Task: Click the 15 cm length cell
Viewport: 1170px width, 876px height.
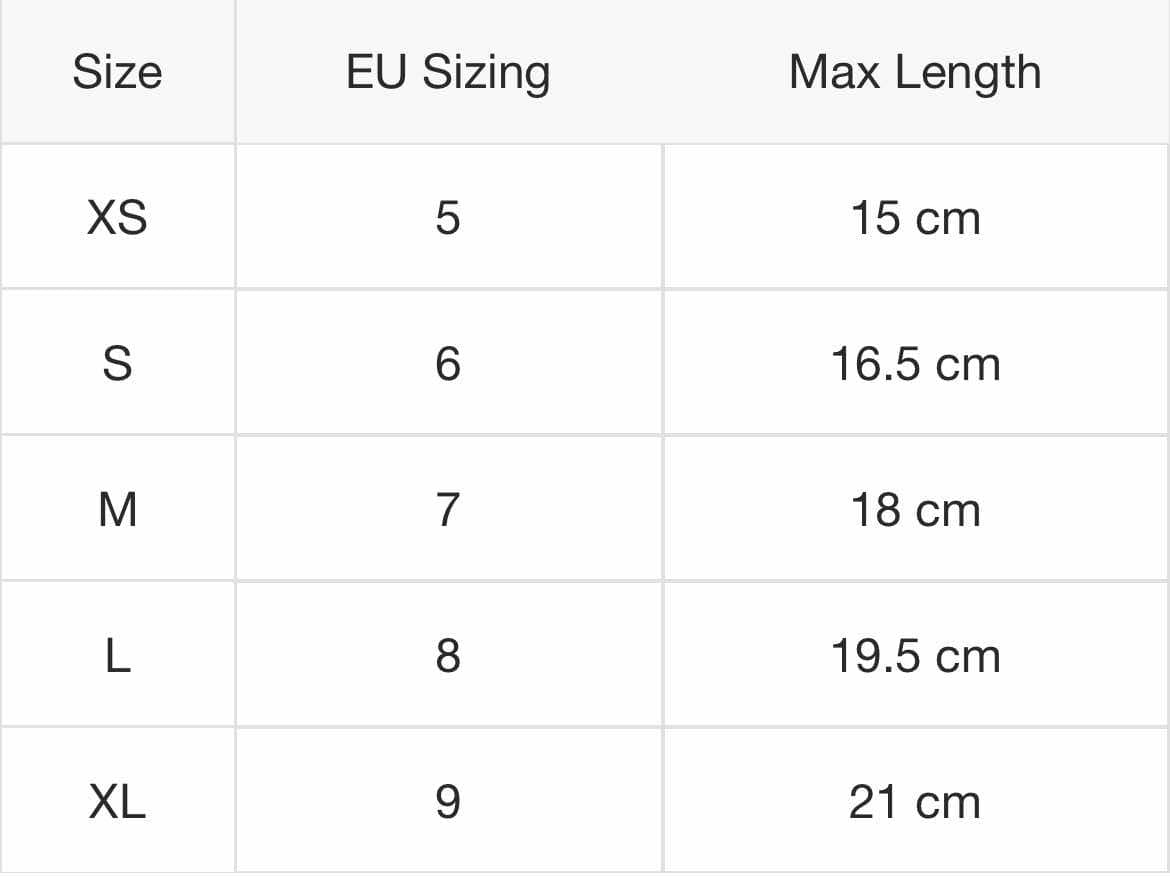Action: 916,216
